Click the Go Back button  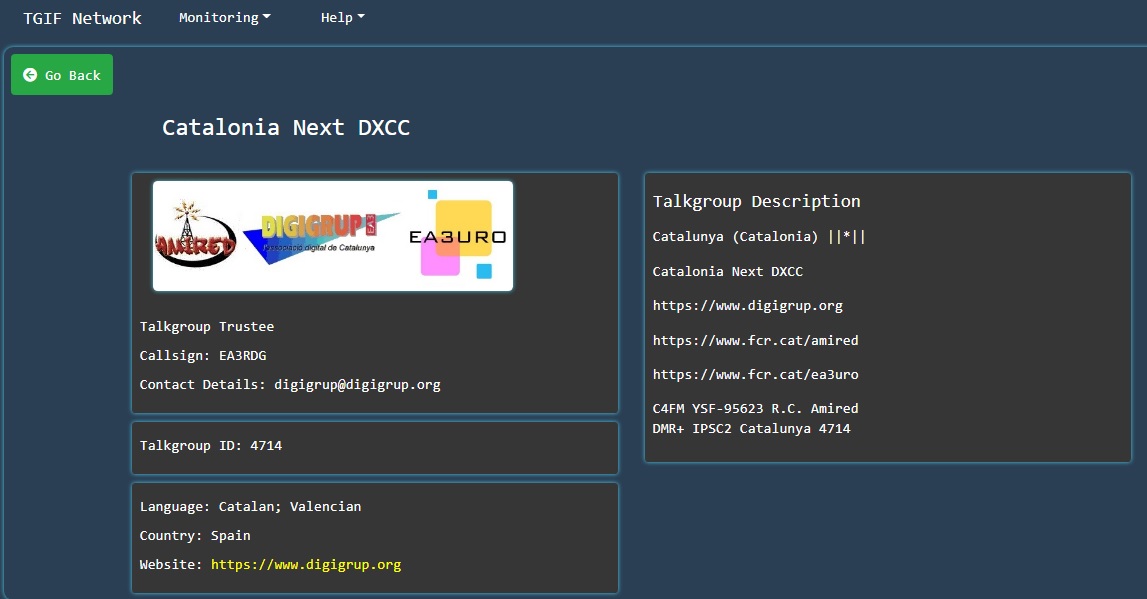[x=62, y=75]
